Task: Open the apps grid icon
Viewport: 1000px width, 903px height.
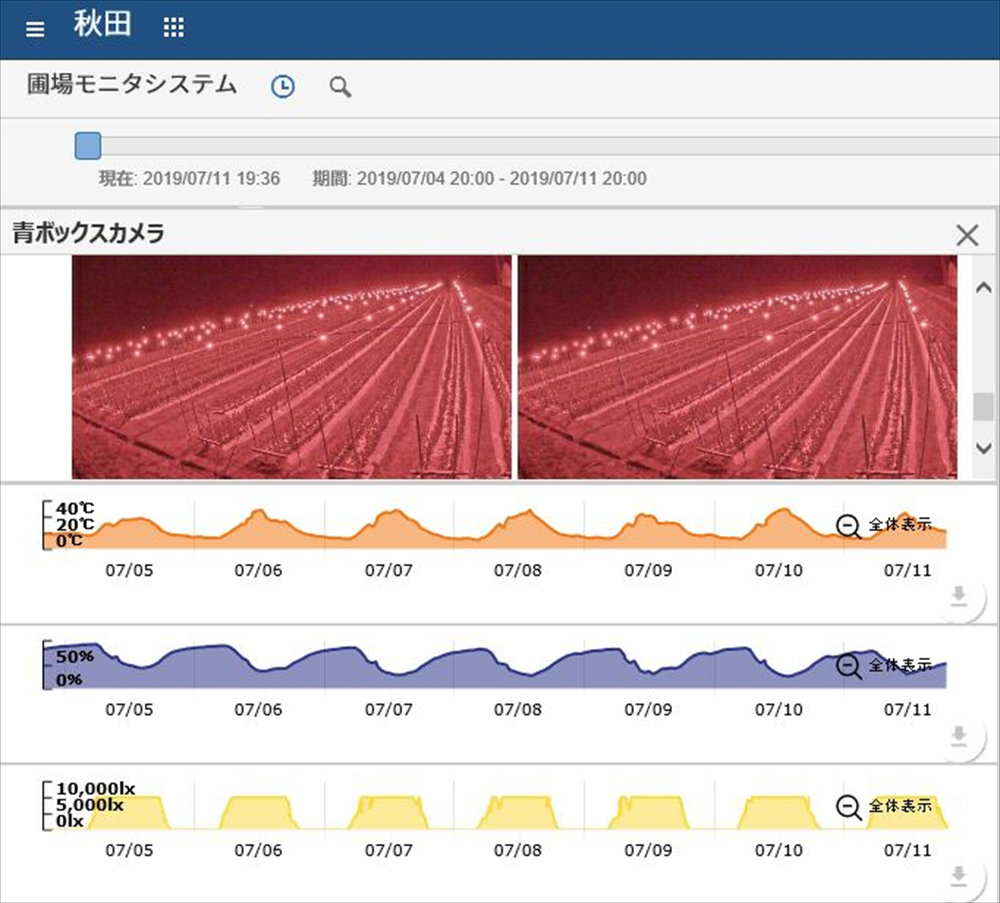Action: 173,27
